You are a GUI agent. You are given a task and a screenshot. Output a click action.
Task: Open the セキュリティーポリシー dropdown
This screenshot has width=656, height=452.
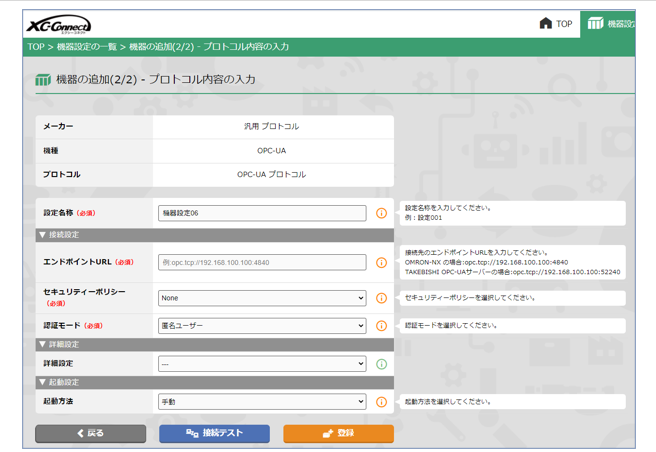click(262, 298)
